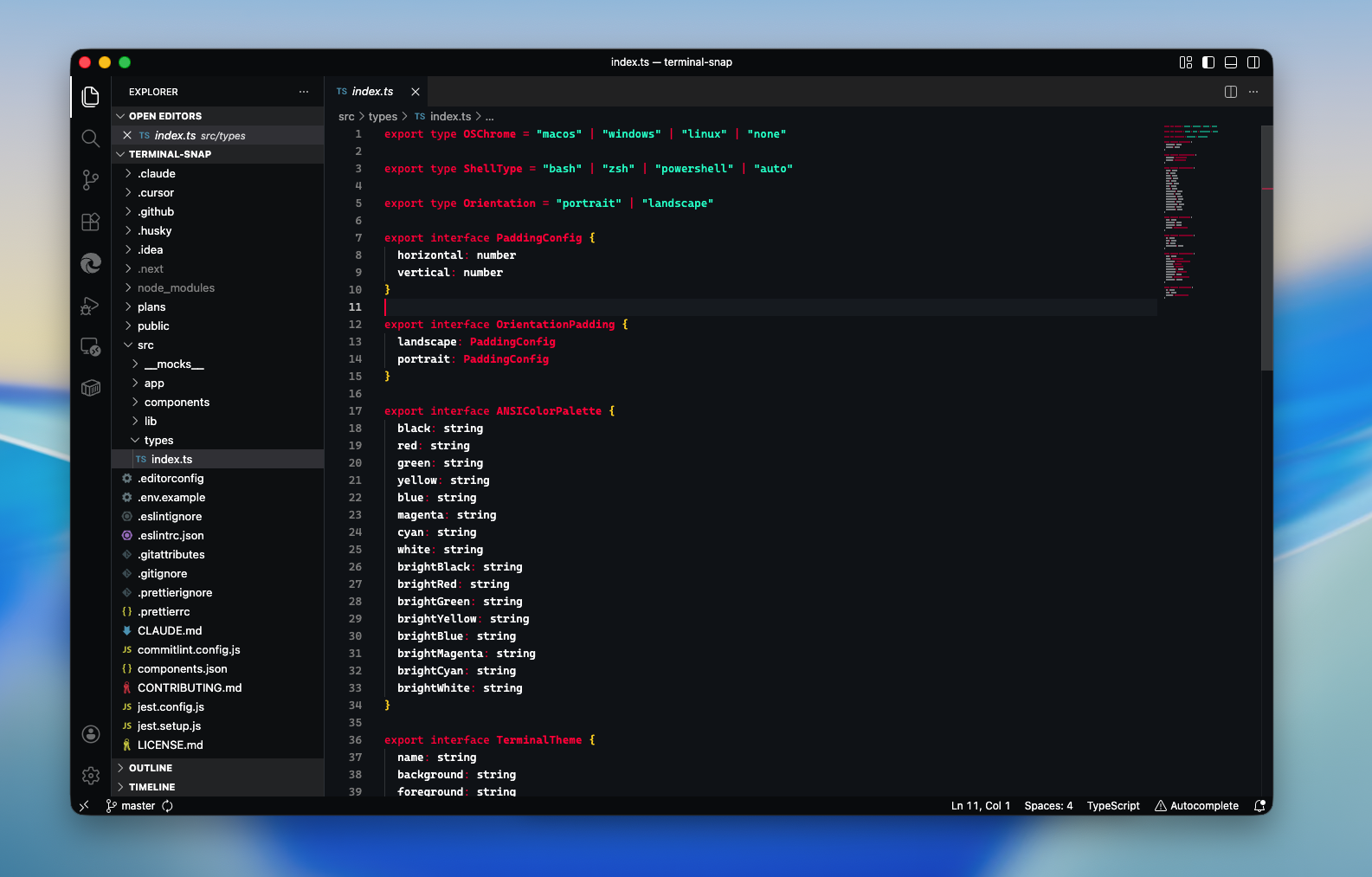Open the Manage gear icon
Viewport: 1372px width, 877px height.
(91, 776)
